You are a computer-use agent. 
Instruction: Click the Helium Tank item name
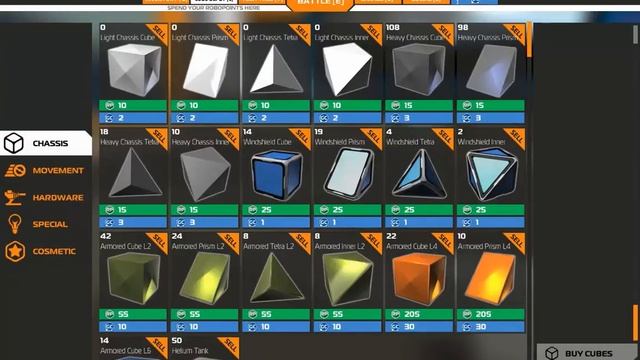[x=190, y=351]
